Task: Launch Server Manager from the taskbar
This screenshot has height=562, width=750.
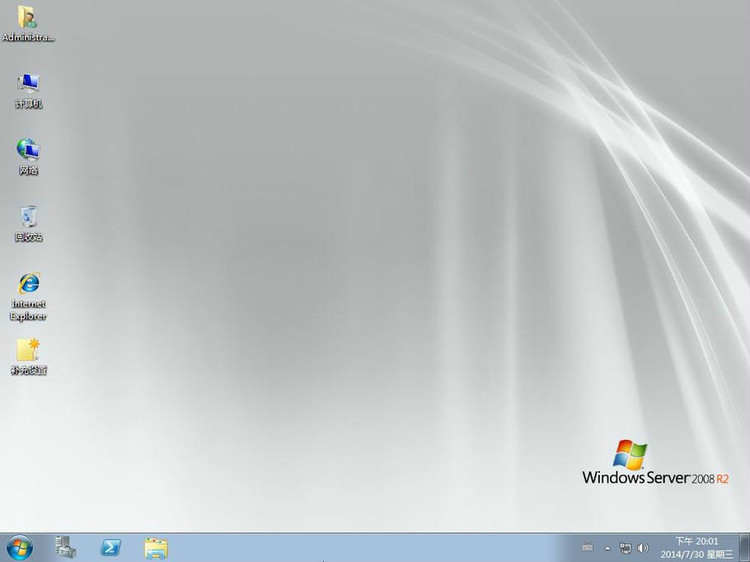Action: [x=66, y=547]
